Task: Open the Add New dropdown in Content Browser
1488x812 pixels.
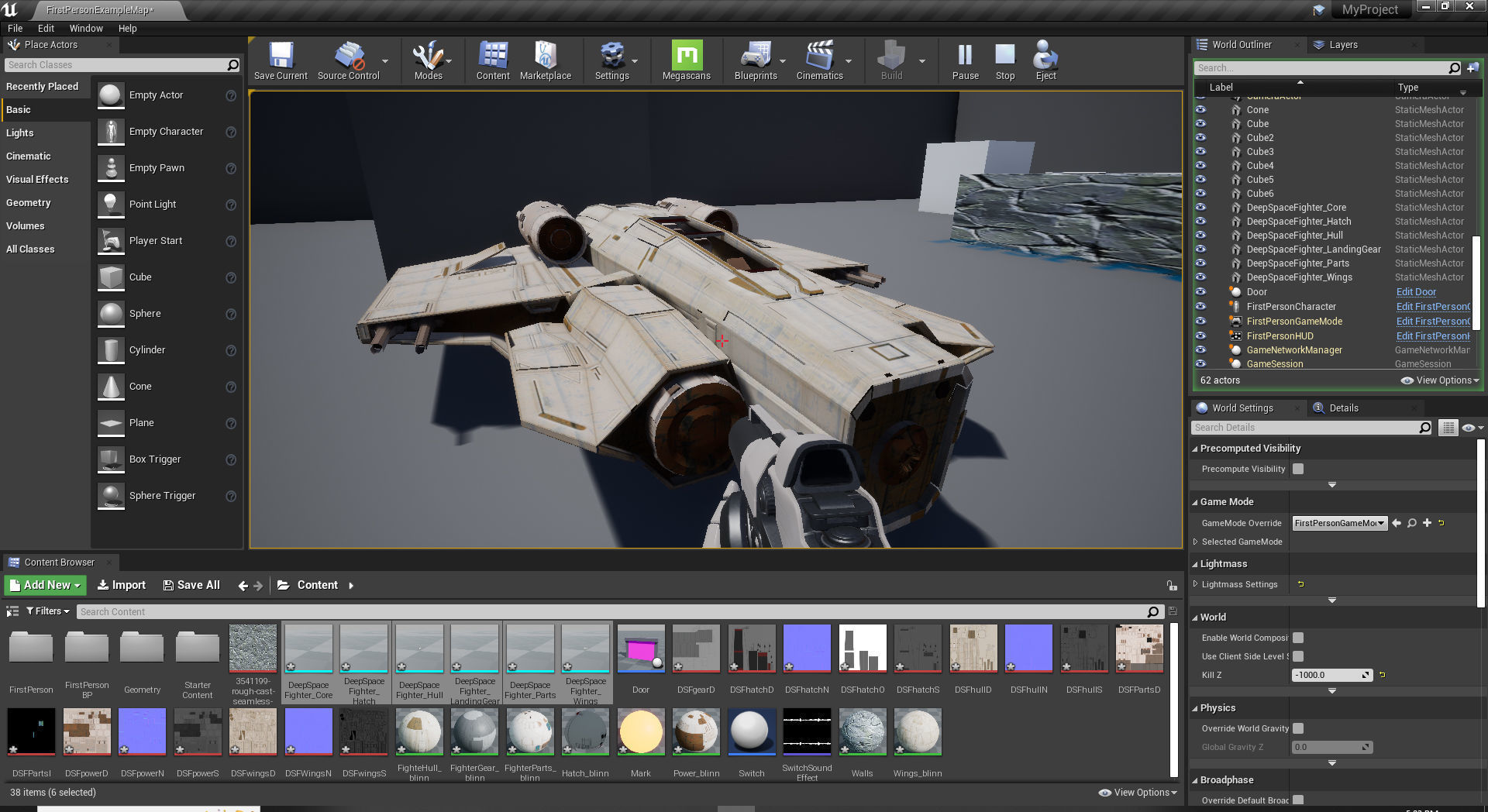Action: pos(45,586)
